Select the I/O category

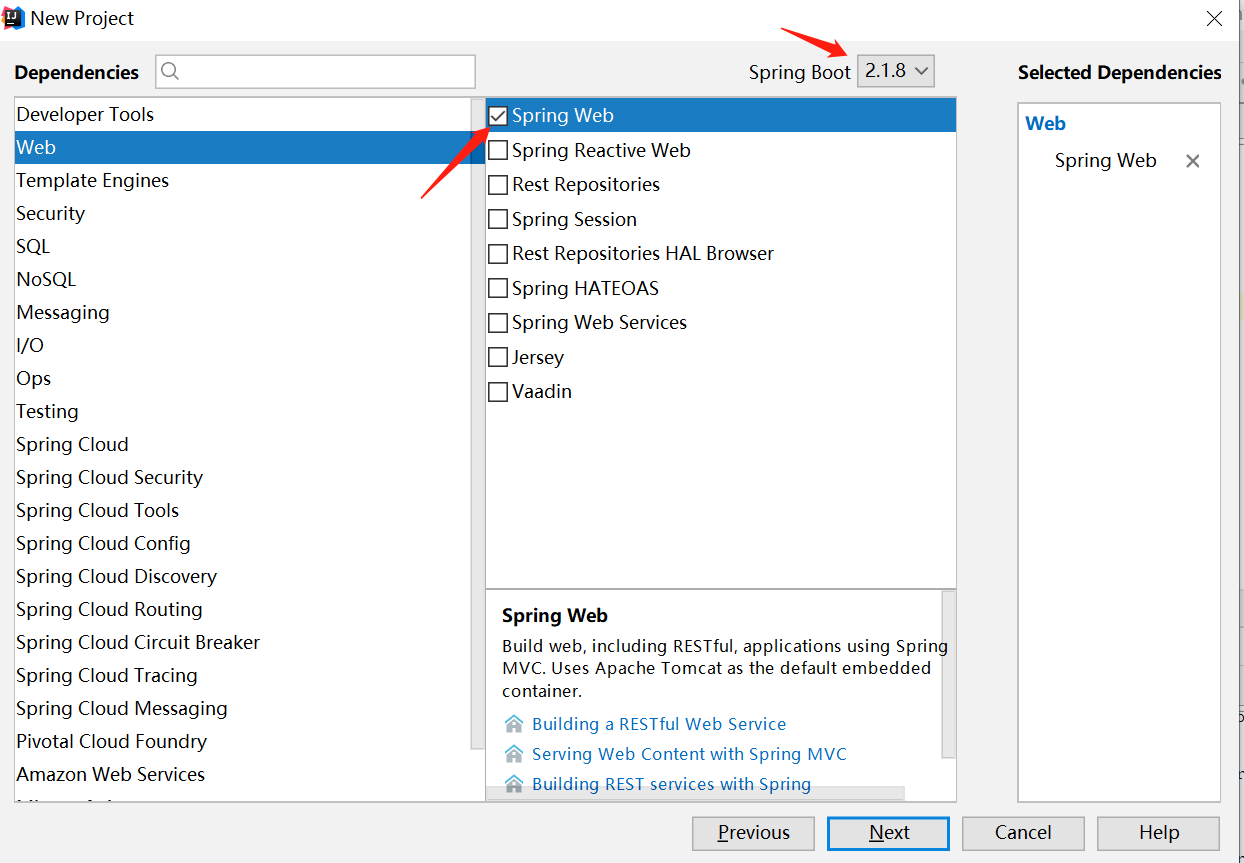click(243, 345)
